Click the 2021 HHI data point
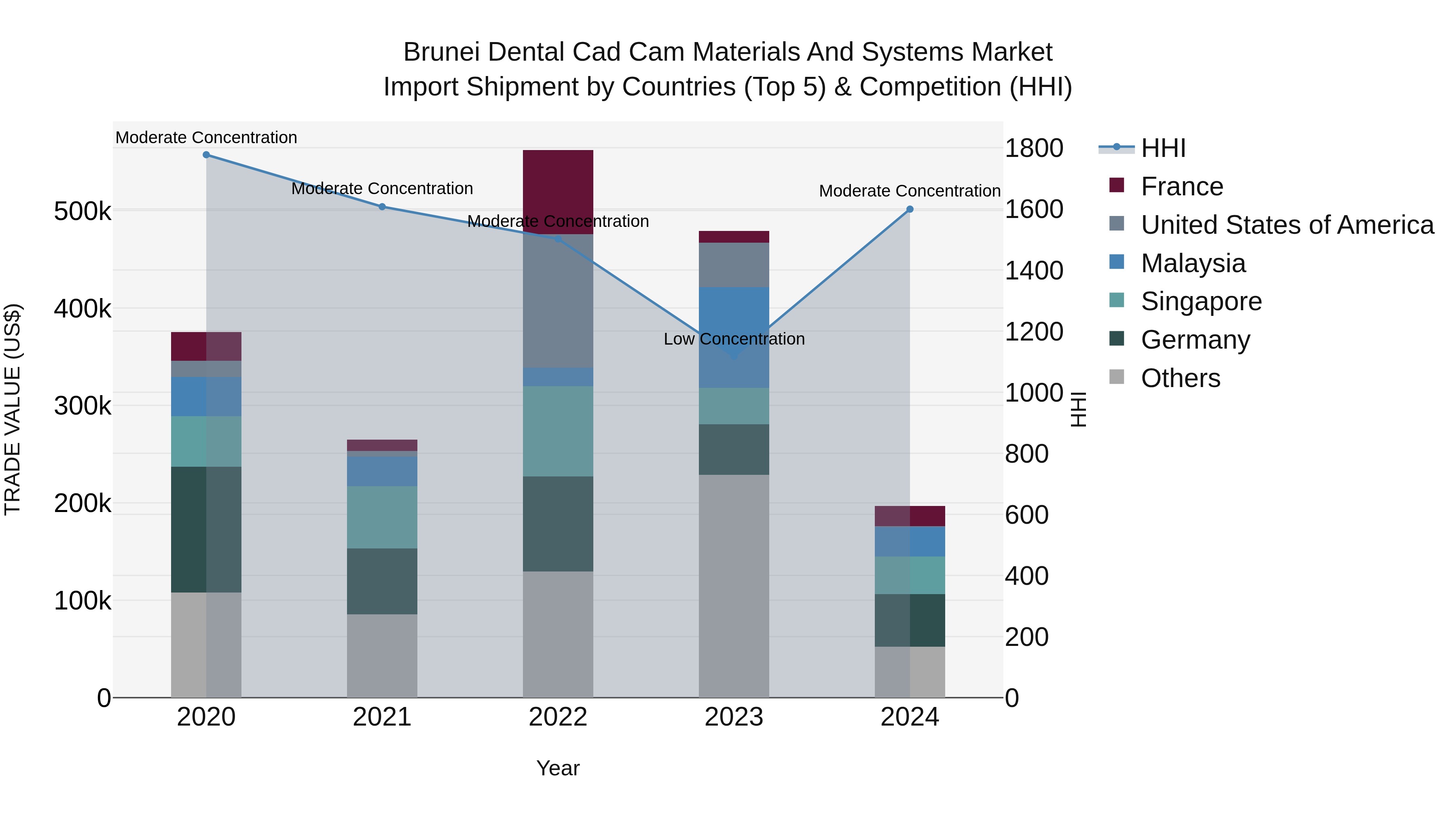The width and height of the screenshot is (1456, 819). (382, 207)
